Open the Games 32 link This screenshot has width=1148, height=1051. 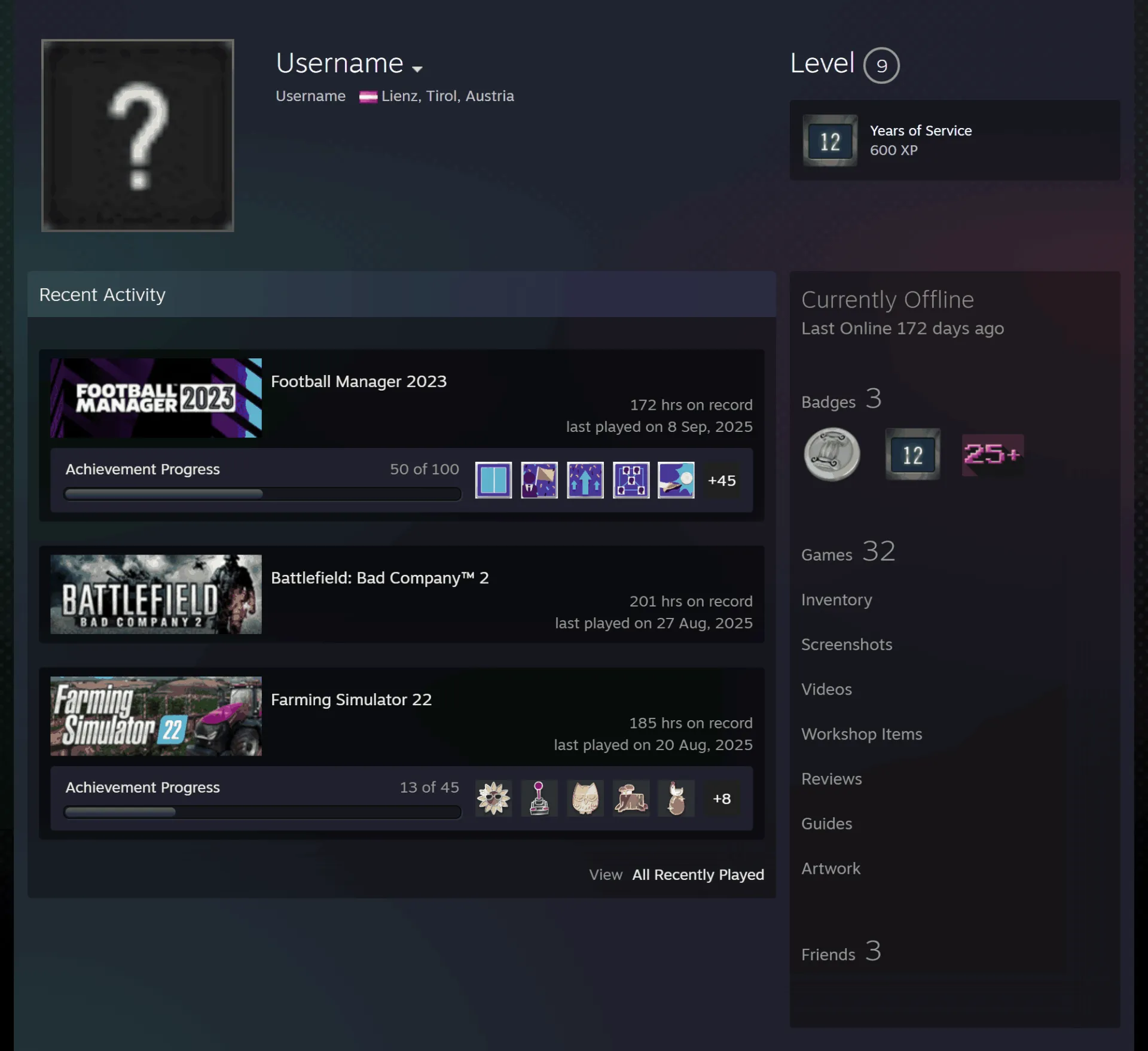pos(848,552)
